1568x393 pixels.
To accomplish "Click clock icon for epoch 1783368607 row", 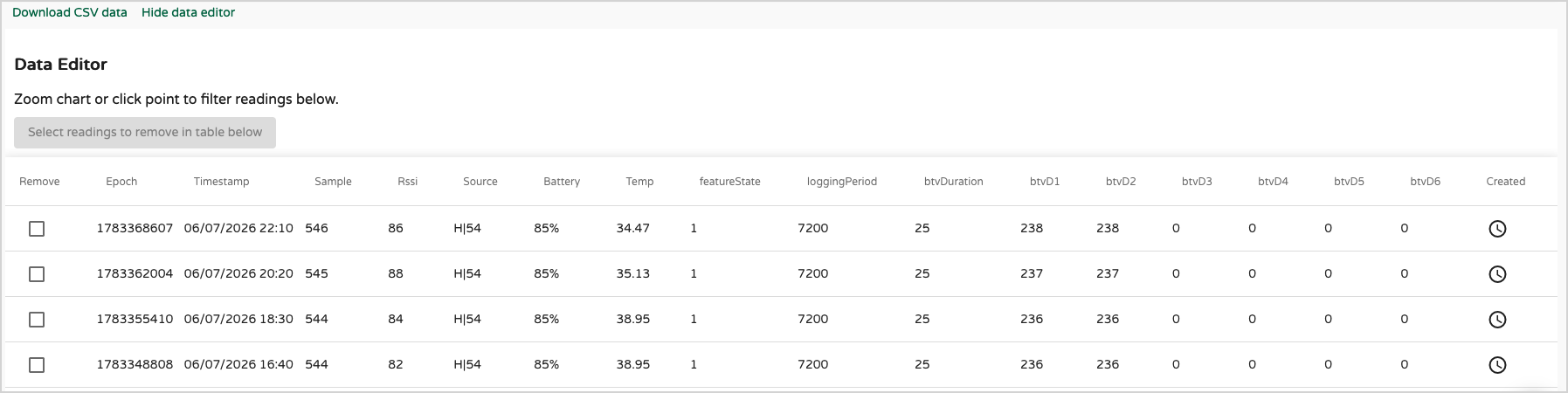I will 1497,229.
